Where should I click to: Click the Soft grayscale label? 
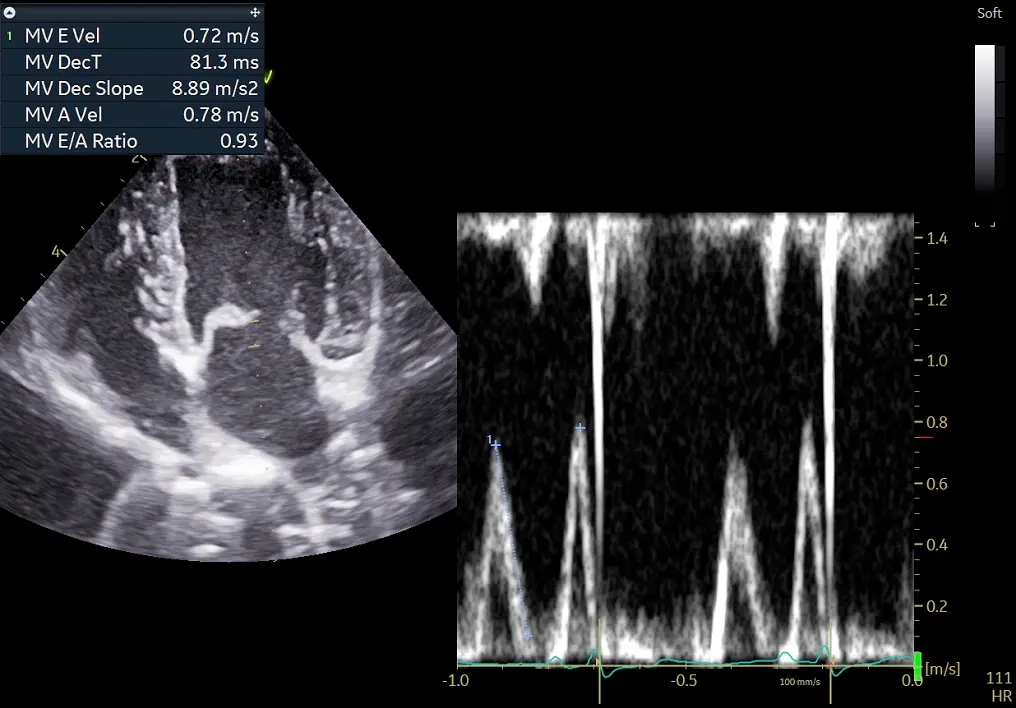(x=989, y=13)
